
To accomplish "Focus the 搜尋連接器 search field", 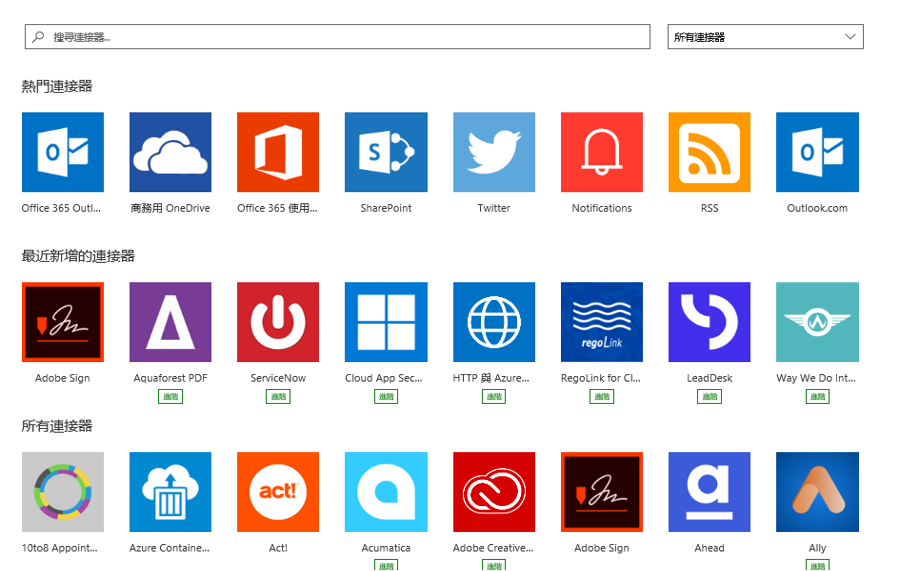I will click(x=338, y=37).
